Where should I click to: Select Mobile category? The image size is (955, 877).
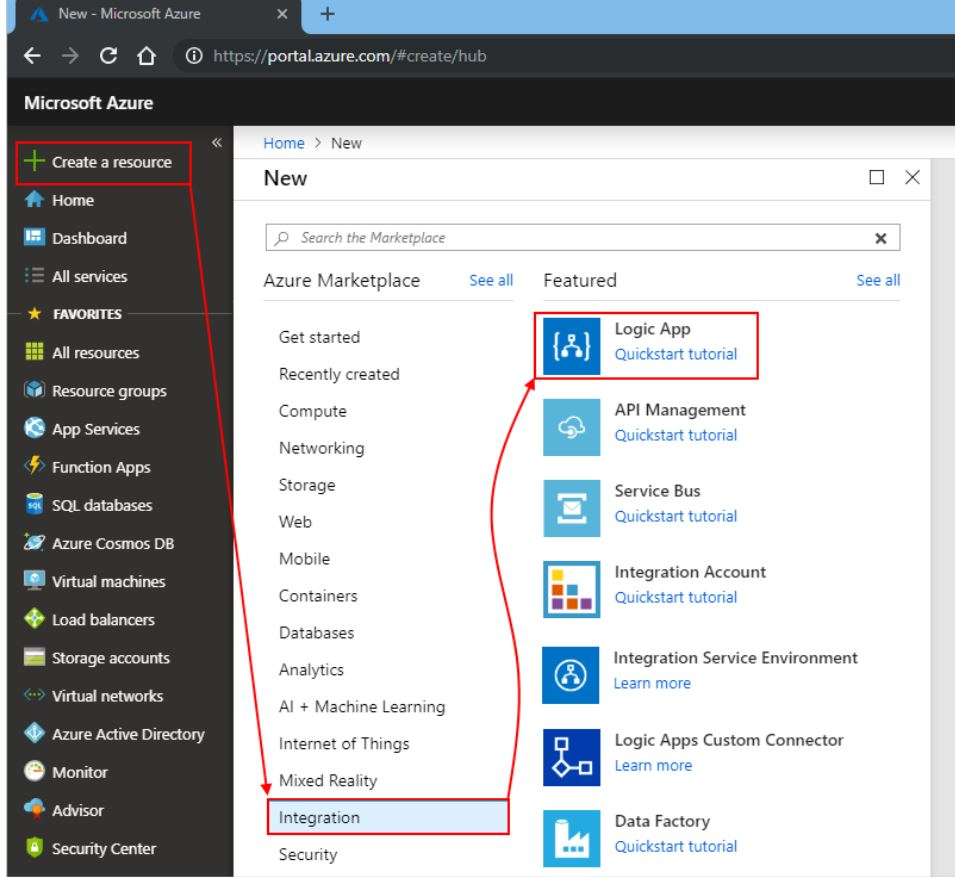[304, 558]
